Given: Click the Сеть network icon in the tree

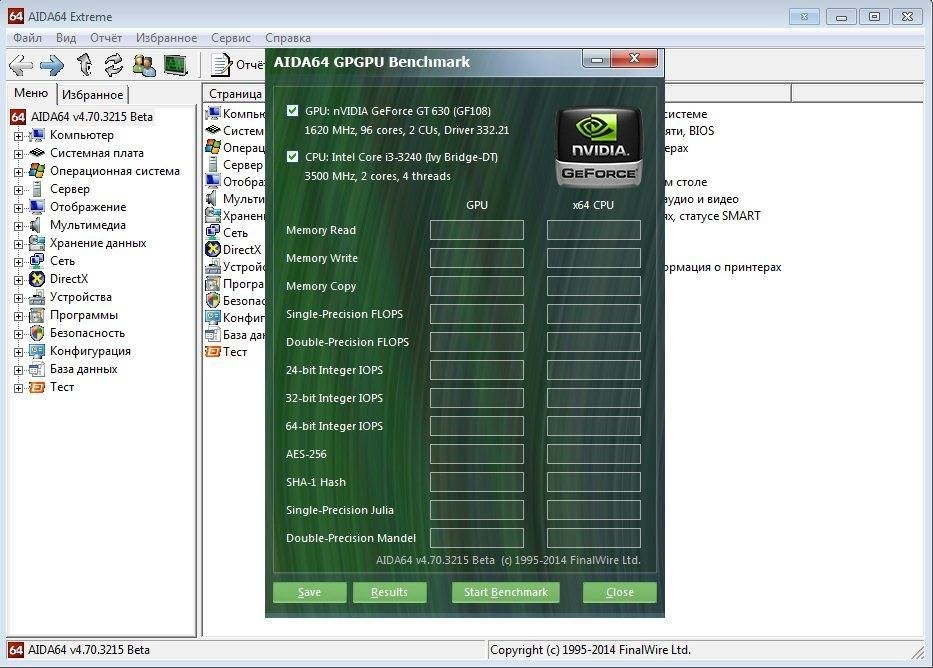Looking at the screenshot, I should point(36,261).
